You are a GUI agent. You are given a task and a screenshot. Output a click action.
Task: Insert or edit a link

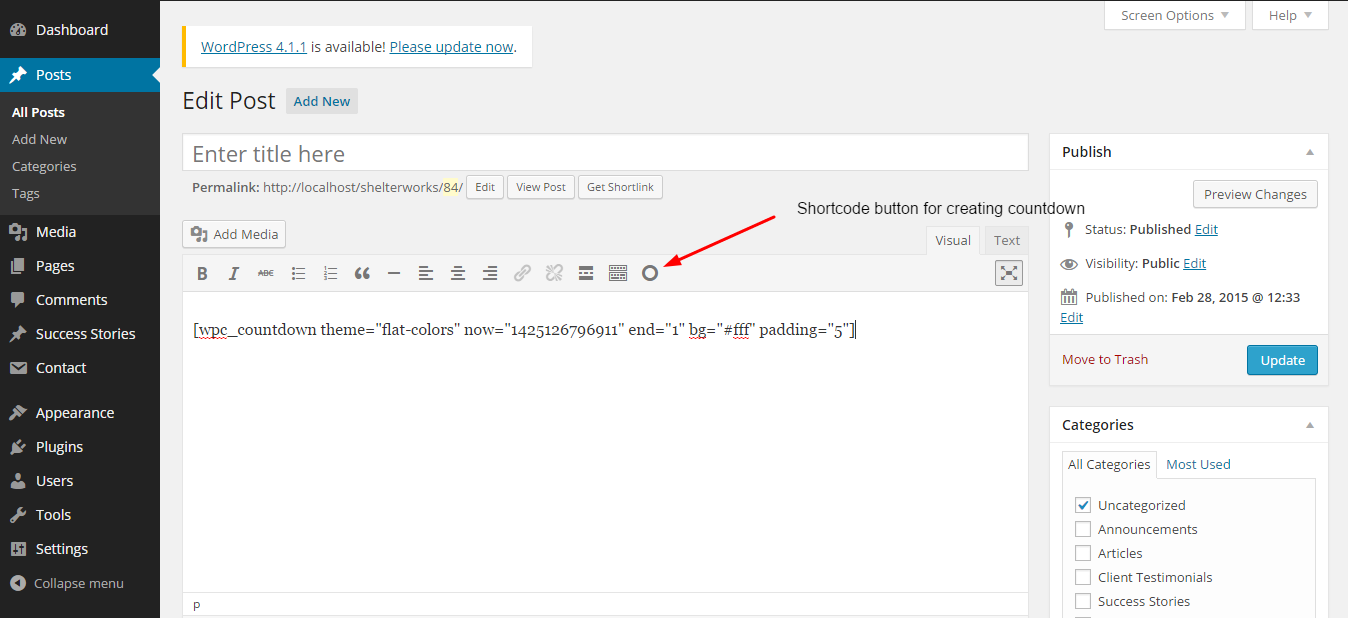[x=522, y=273]
